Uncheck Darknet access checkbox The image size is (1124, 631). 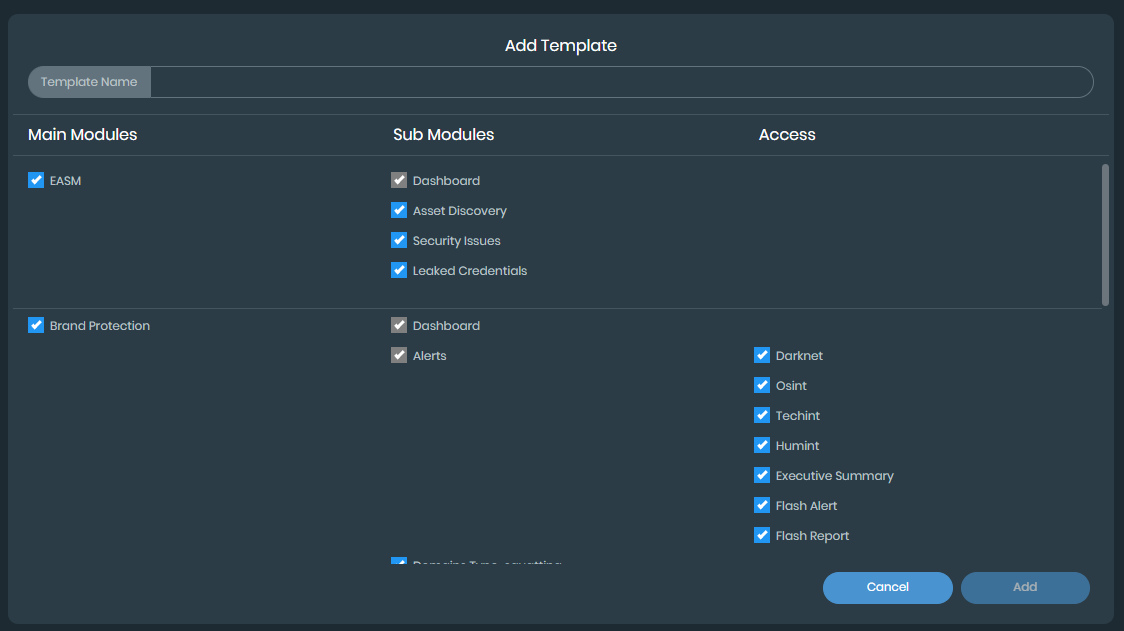[762, 356]
